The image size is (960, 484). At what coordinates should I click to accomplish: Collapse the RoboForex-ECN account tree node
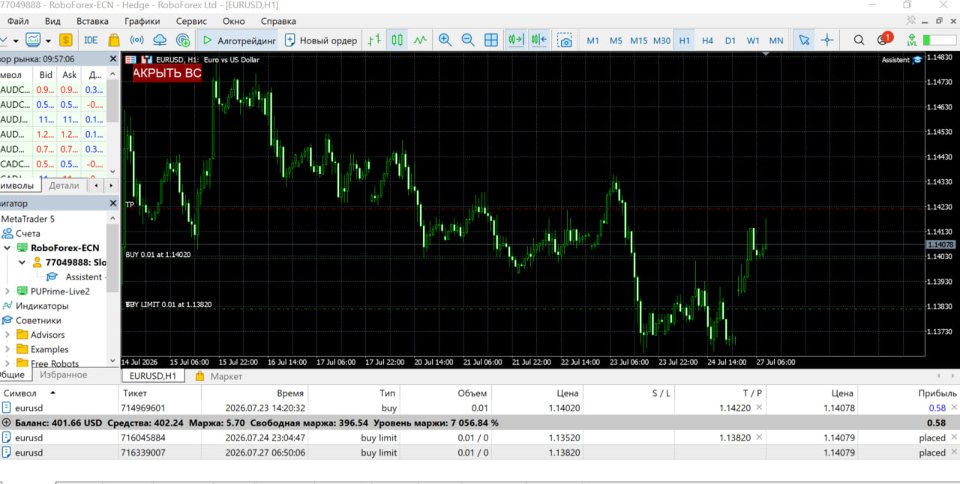tap(7, 248)
